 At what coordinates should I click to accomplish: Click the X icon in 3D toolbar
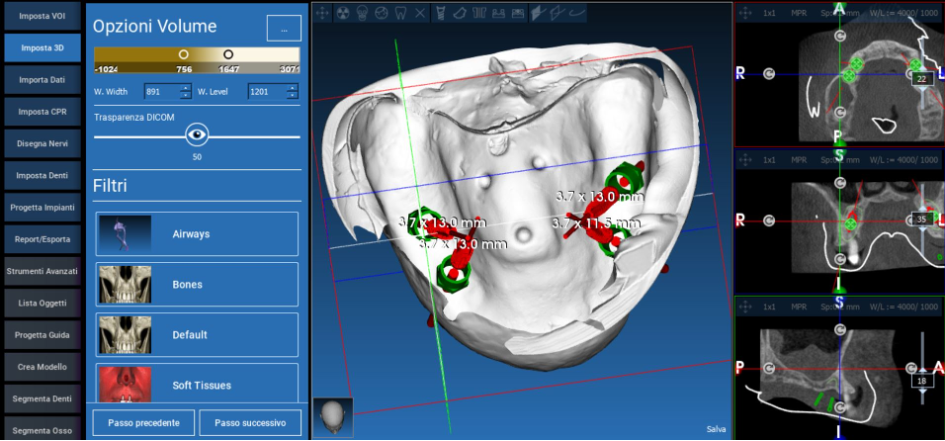[x=420, y=13]
